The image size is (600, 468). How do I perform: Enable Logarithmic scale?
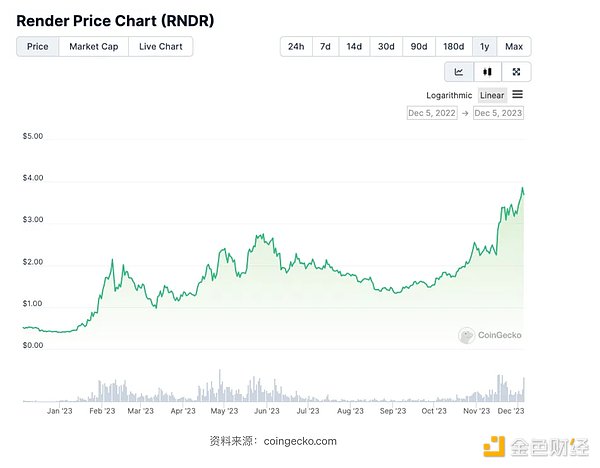tap(449, 95)
